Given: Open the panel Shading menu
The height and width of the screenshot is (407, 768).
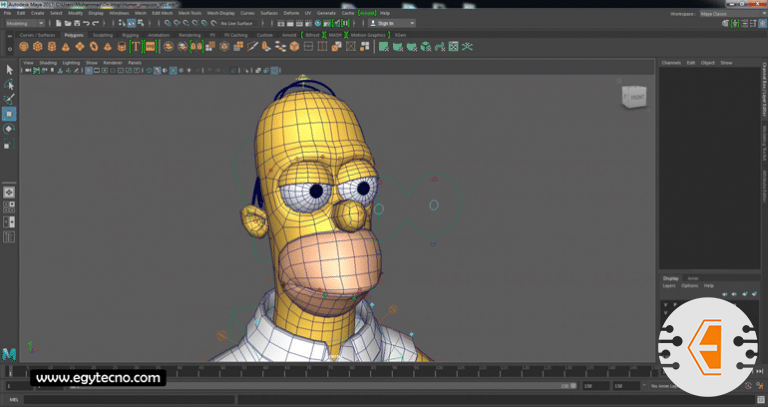Looking at the screenshot, I should click(x=48, y=63).
